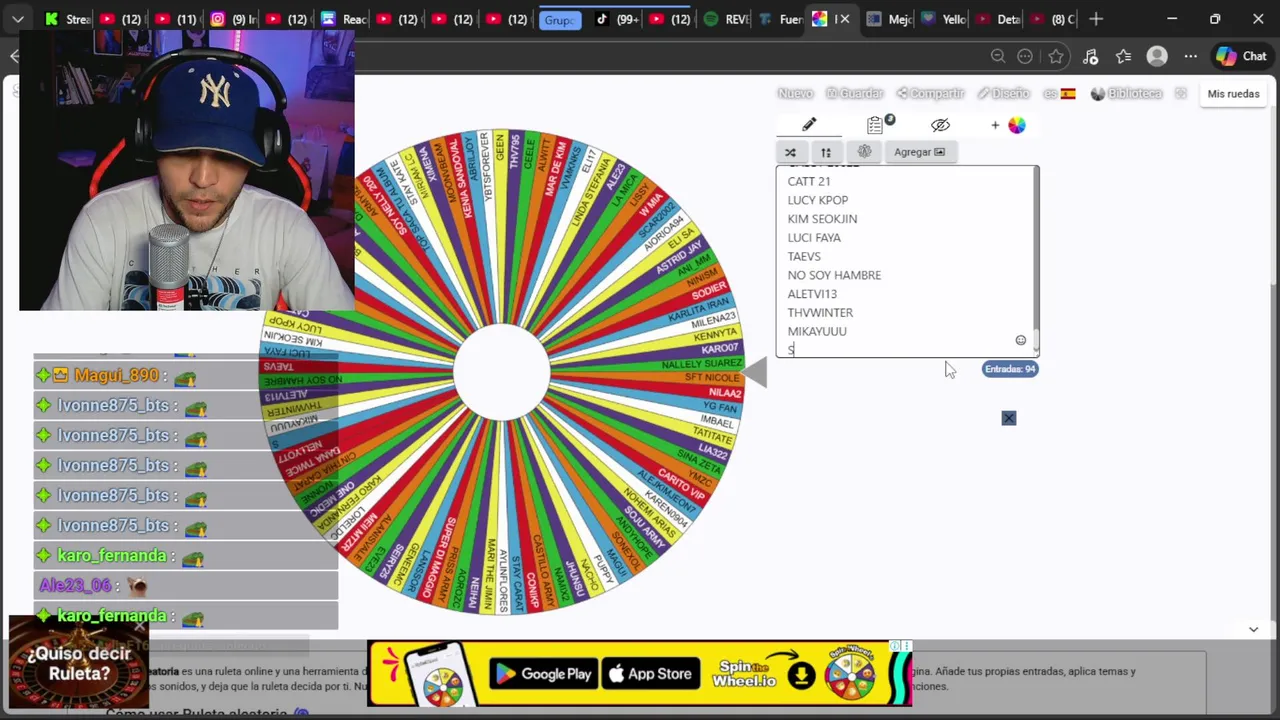This screenshot has width=1280, height=720.
Task: Click the Agregar image button
Action: click(x=919, y=152)
